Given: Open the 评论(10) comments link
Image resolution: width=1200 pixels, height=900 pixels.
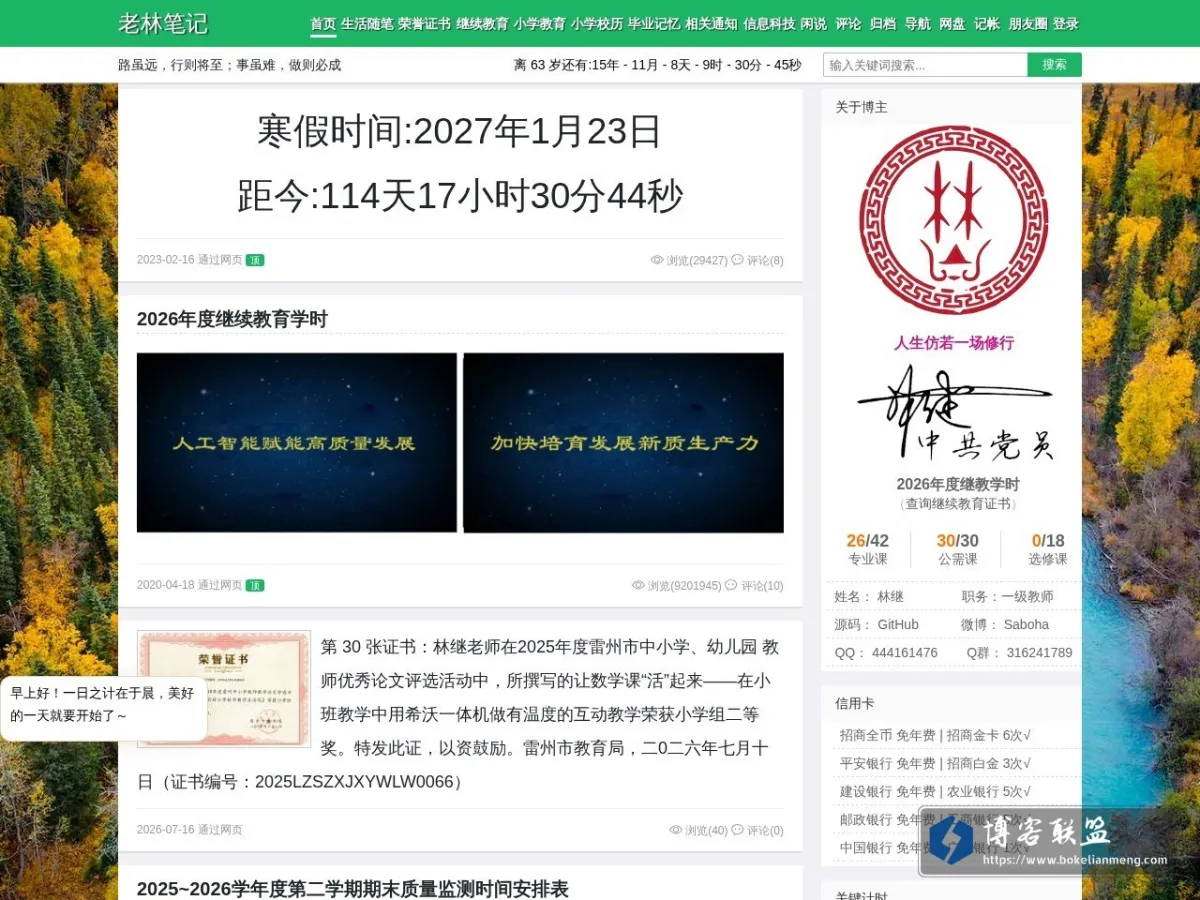Looking at the screenshot, I should point(762,586).
